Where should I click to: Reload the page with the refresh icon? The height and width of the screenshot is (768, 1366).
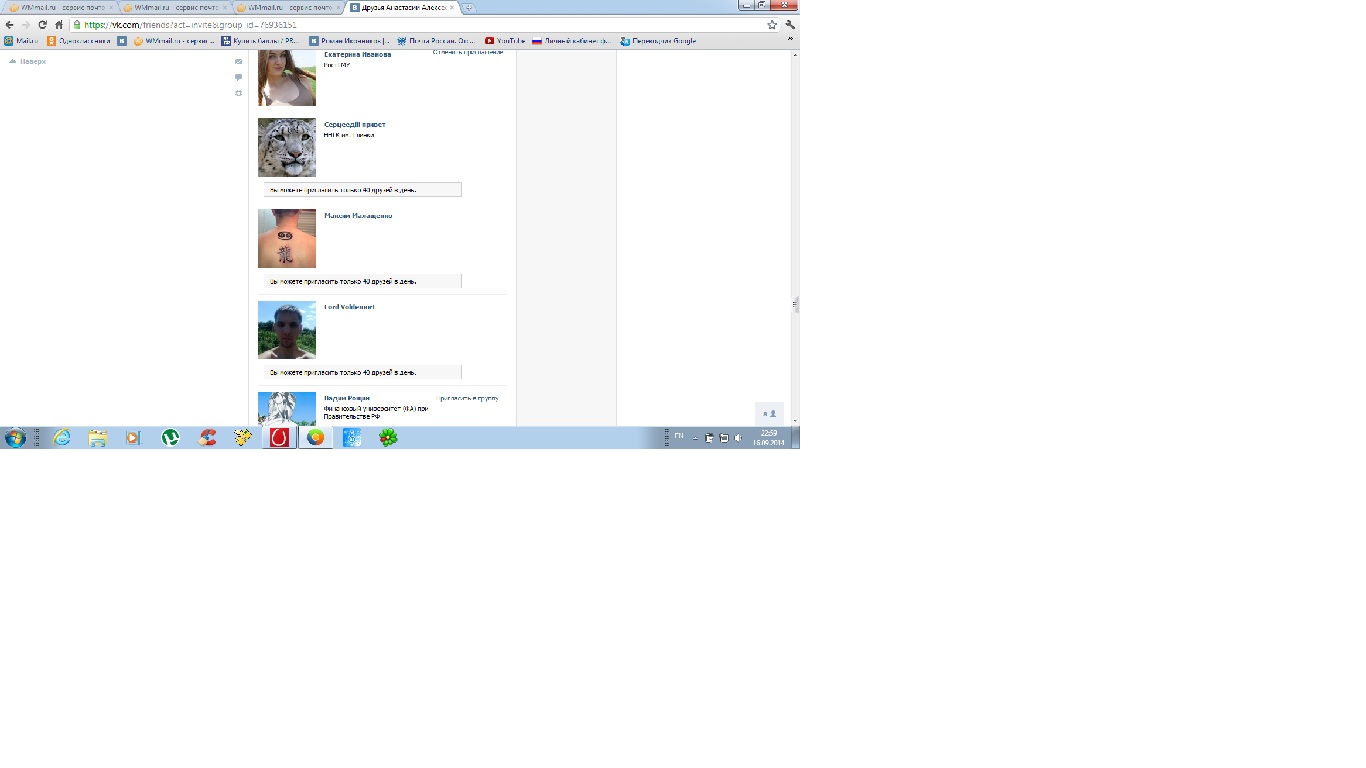42,25
